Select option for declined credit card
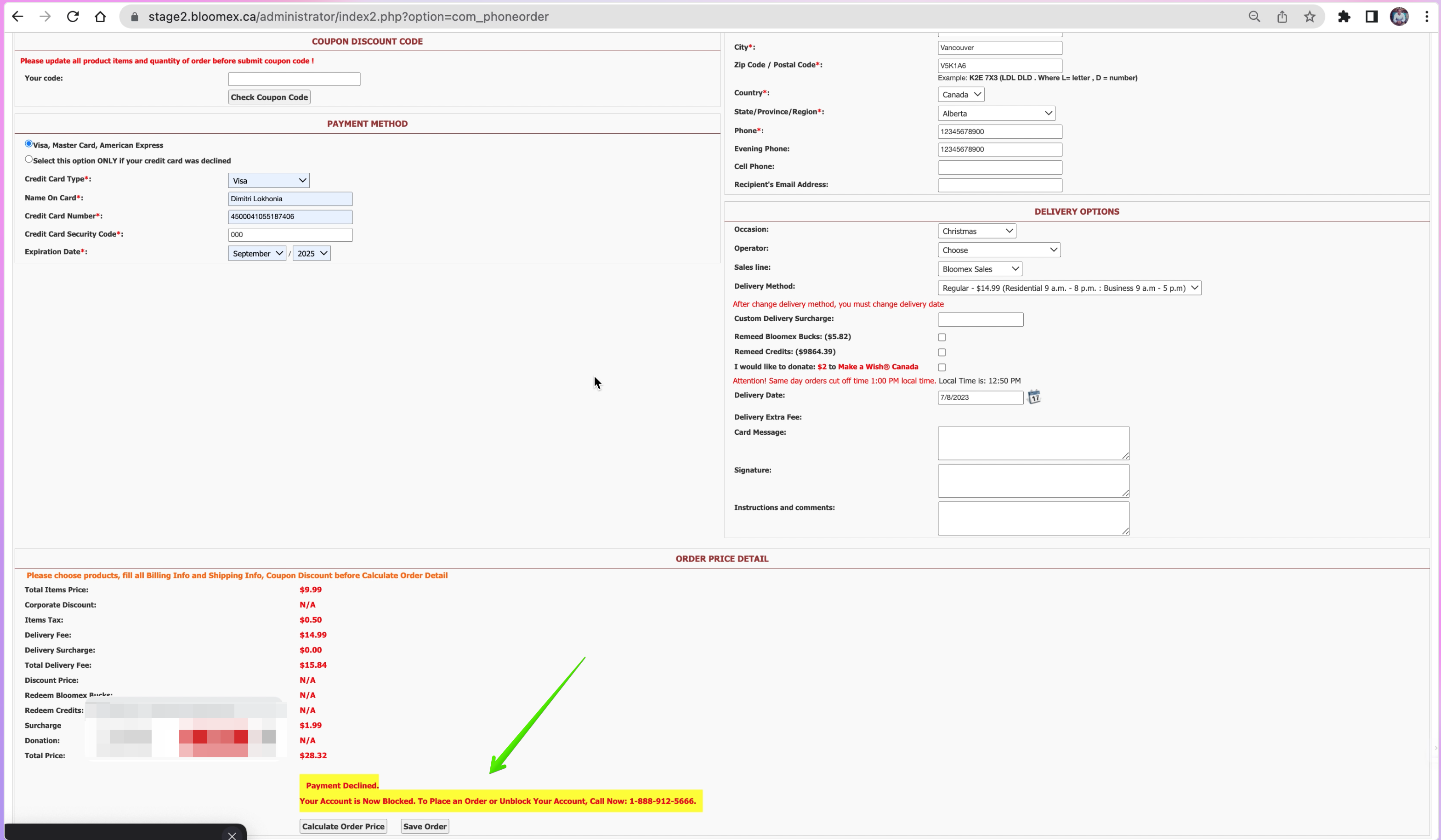Screen dimensions: 1441x840 [x=28, y=159]
